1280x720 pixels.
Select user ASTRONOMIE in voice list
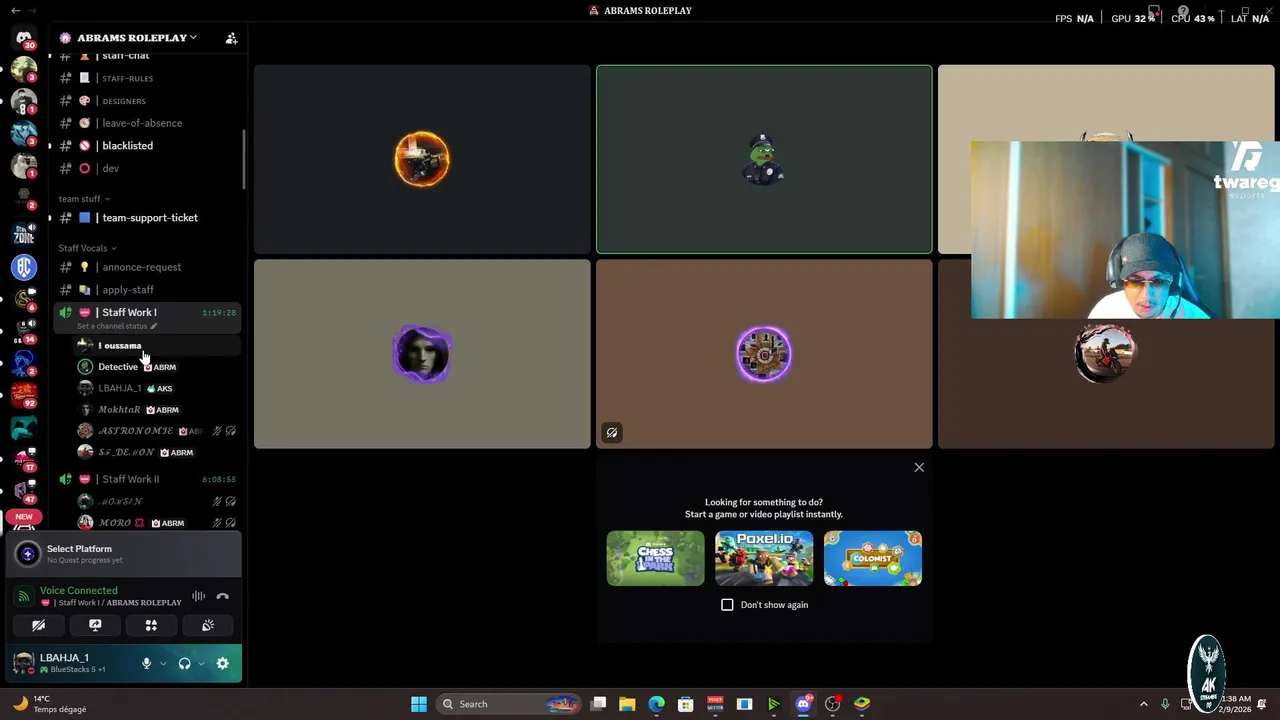tap(157, 431)
